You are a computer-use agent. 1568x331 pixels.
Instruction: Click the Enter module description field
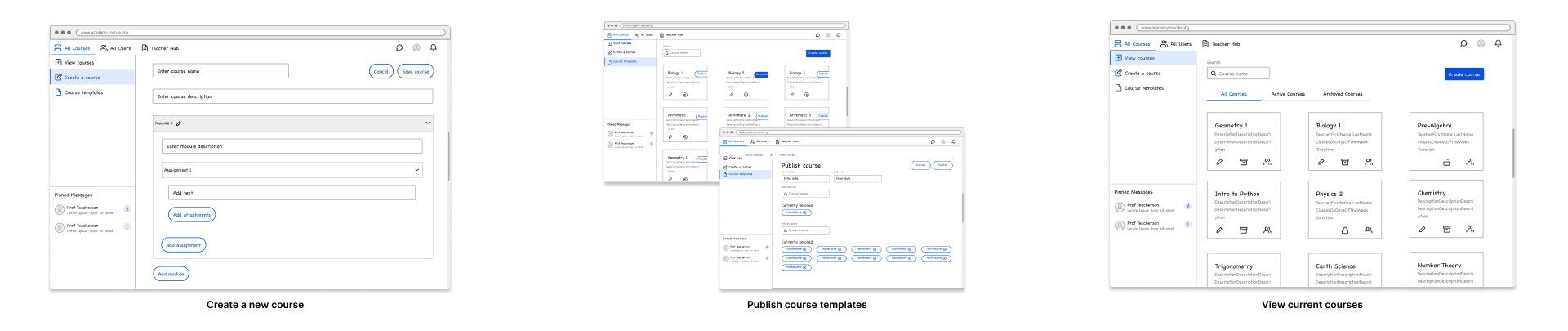pos(292,146)
